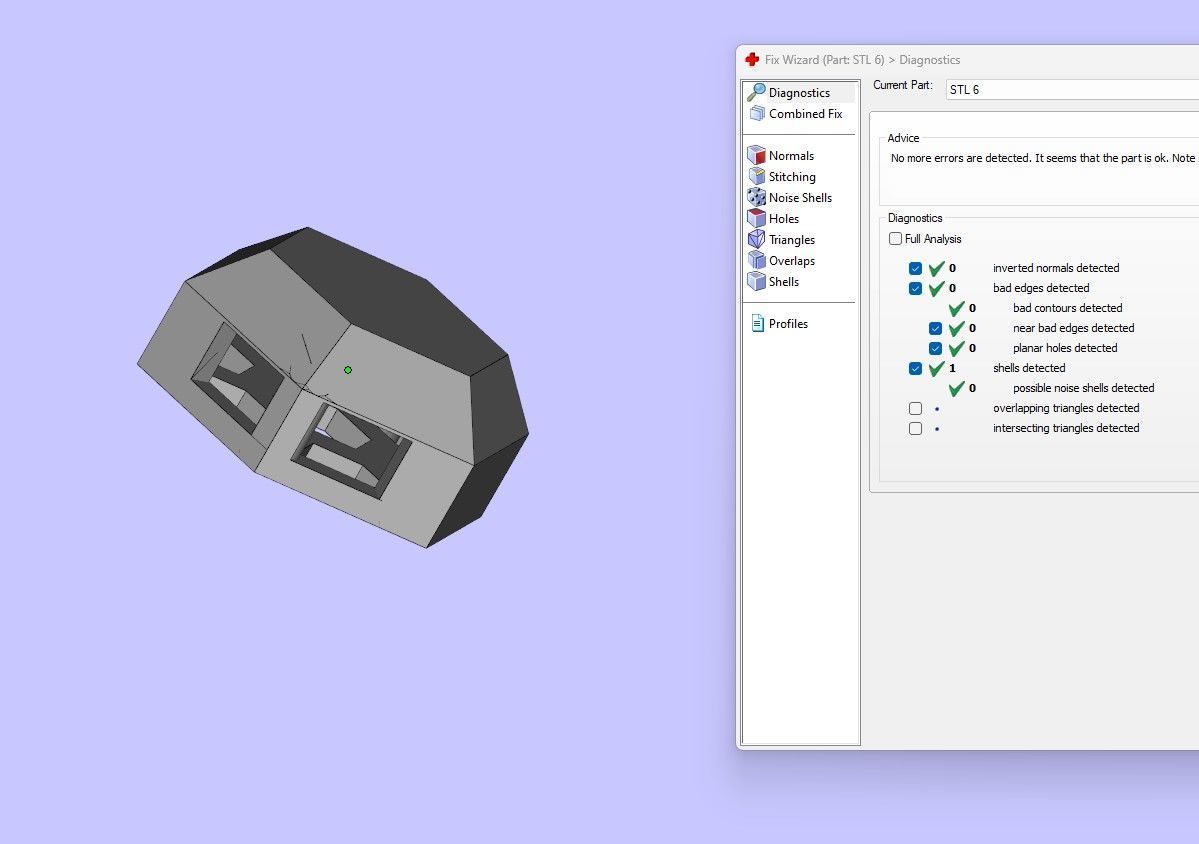The image size is (1199, 844).
Task: Click the Advice message text
Action: tap(1043, 158)
